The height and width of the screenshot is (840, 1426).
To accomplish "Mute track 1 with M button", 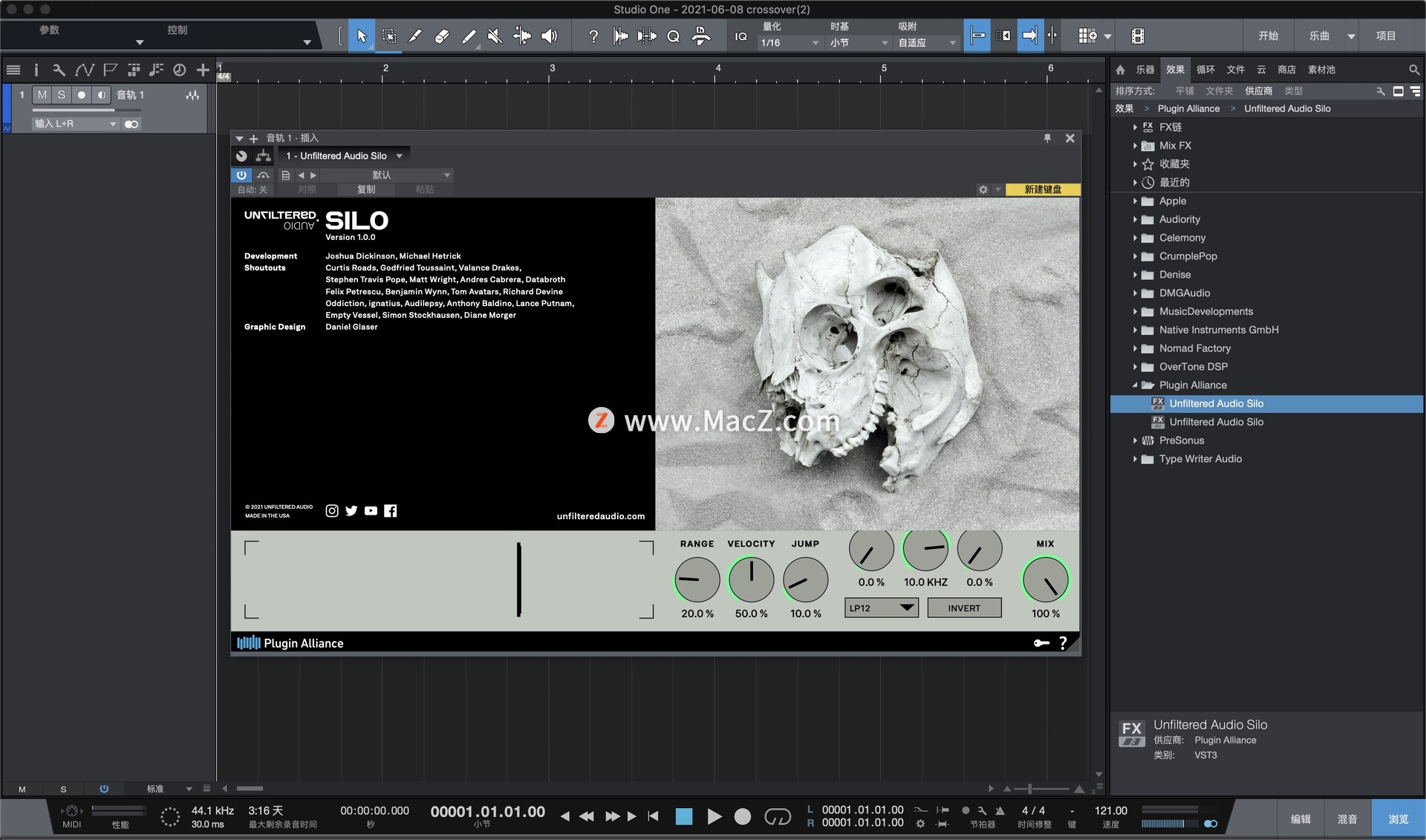I will coord(42,94).
